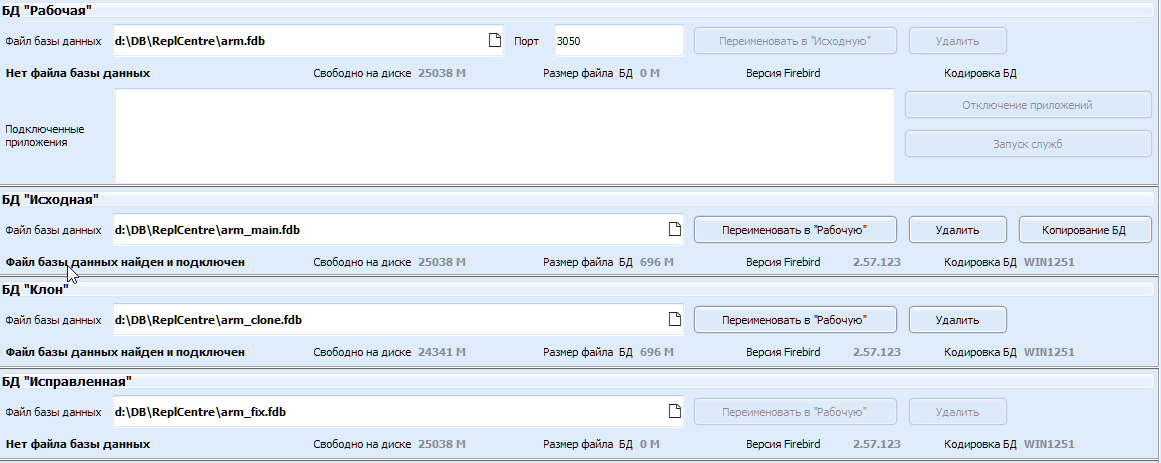Click Firebird version 2.57.123 in Исходная

click(x=877, y=262)
